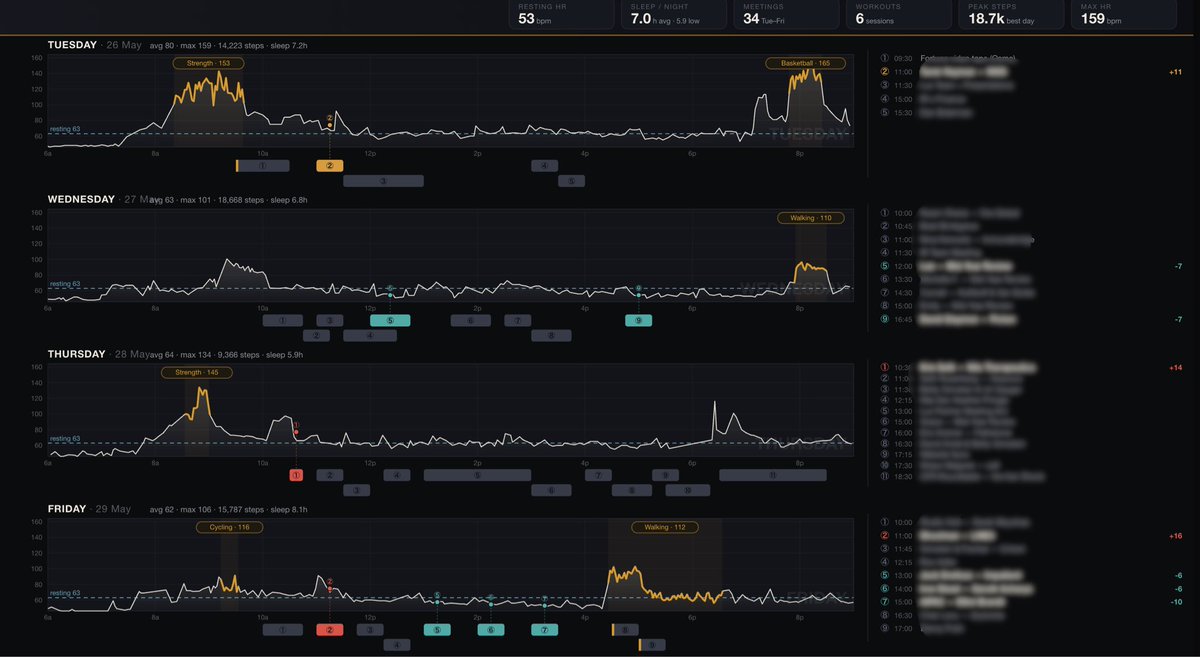Click Wednesday's 'resting 63' baseline label
Viewport: 1200px width, 657px height.
[65, 284]
